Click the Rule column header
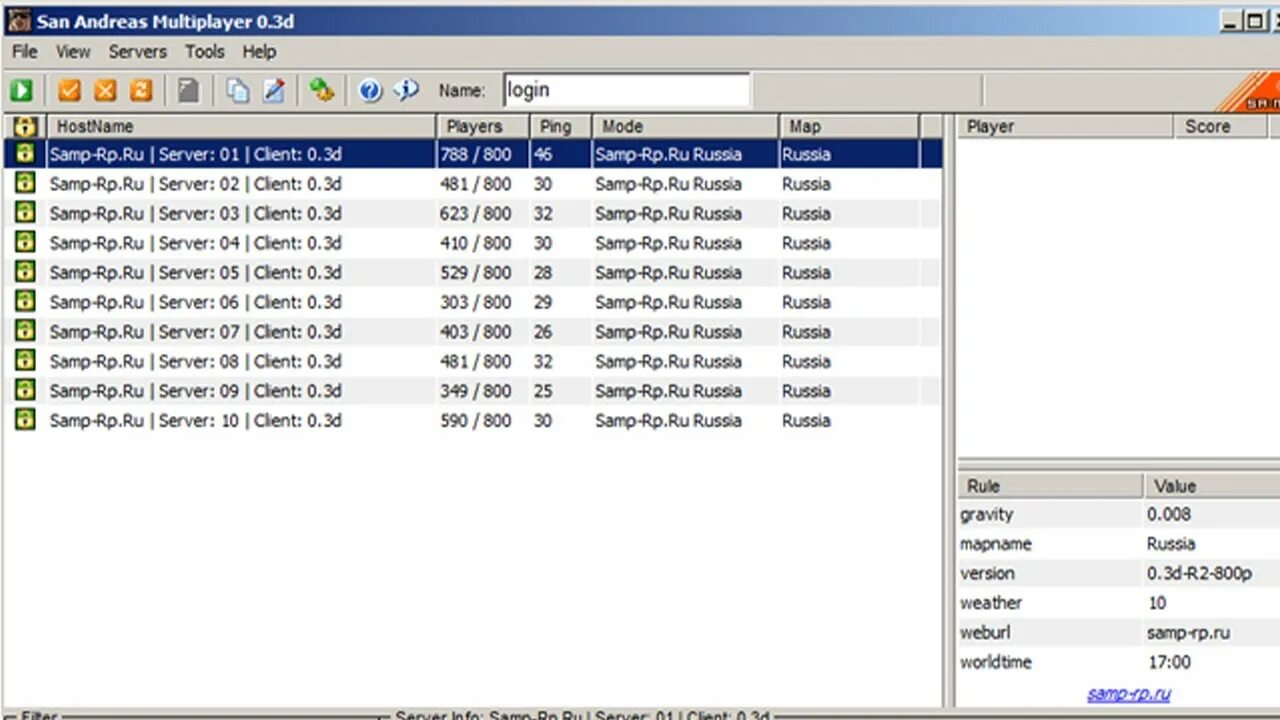Screen dimensions: 1280x720 pyautogui.click(x=1050, y=486)
